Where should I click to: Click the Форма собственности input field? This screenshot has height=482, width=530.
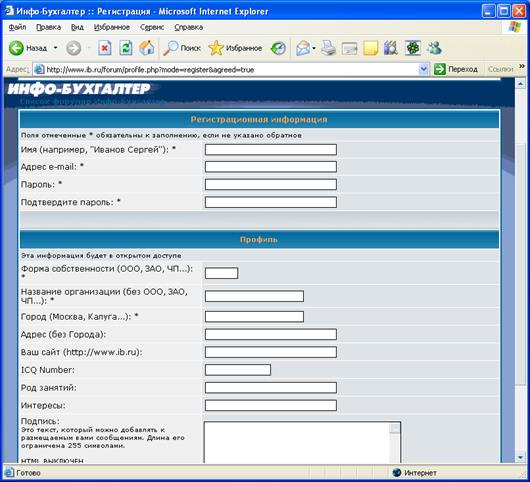(x=221, y=273)
